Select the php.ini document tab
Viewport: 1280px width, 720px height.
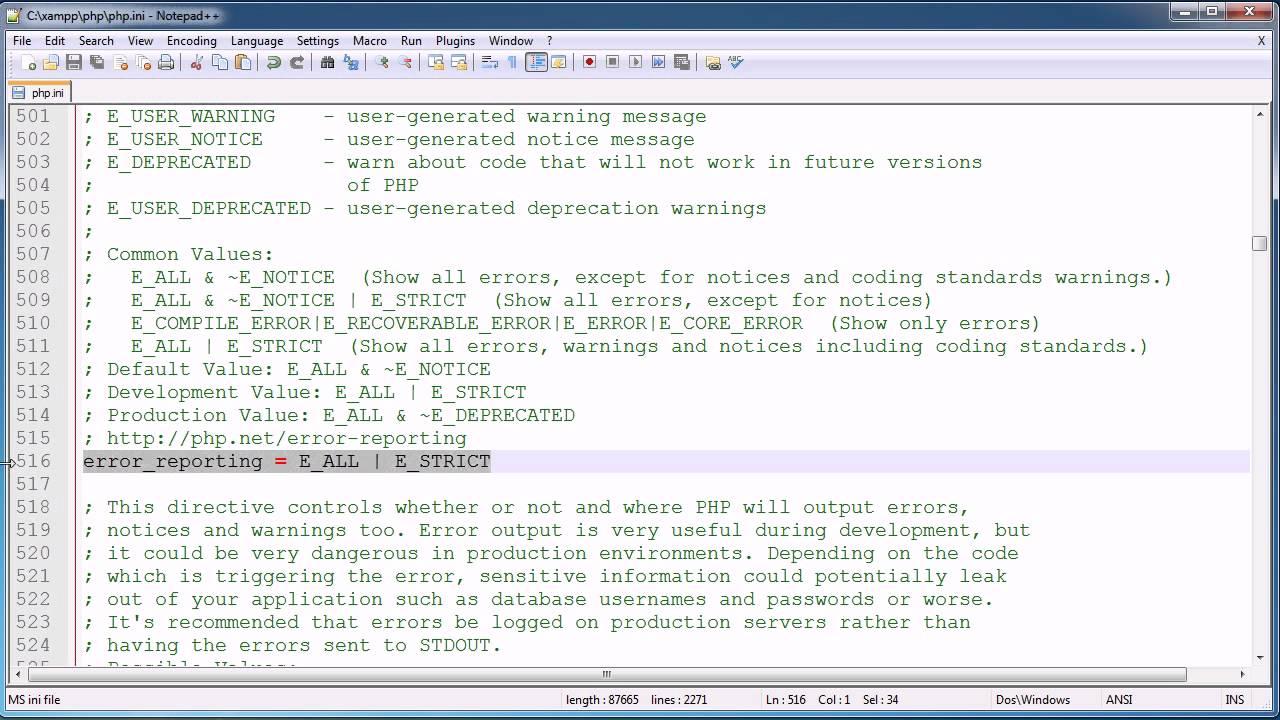coord(40,93)
